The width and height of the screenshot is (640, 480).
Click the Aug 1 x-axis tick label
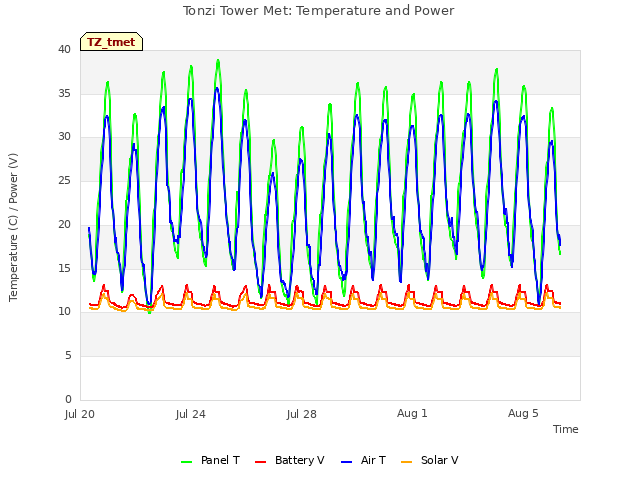click(x=412, y=413)
